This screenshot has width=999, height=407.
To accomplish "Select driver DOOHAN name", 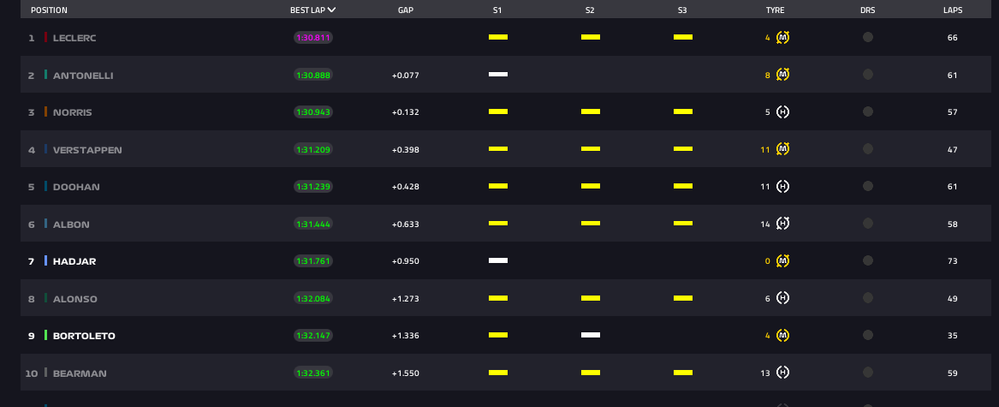I will click(76, 187).
